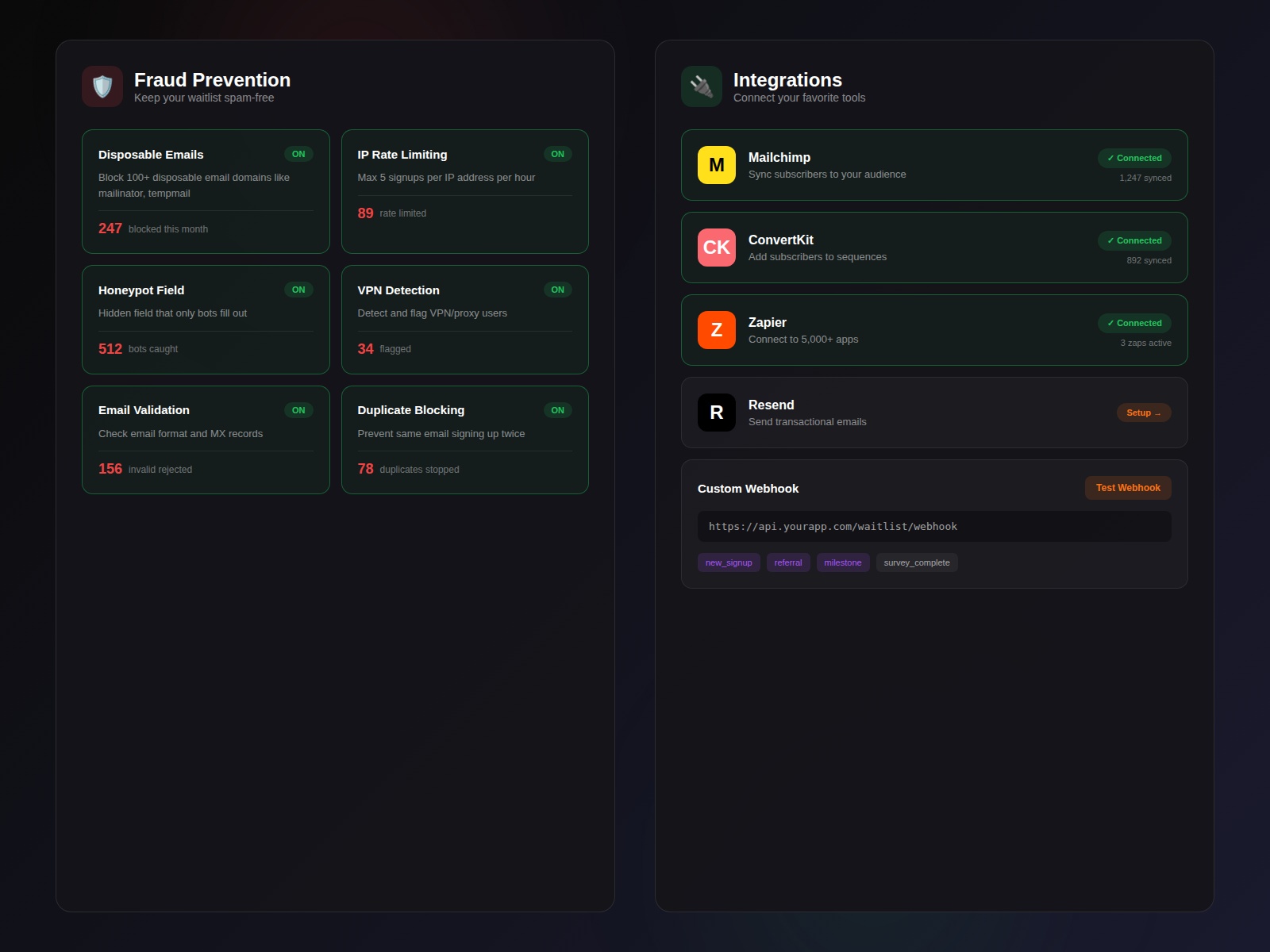Open Setup for Resend integration
Viewport: 1270px width, 952px height.
pos(1143,413)
